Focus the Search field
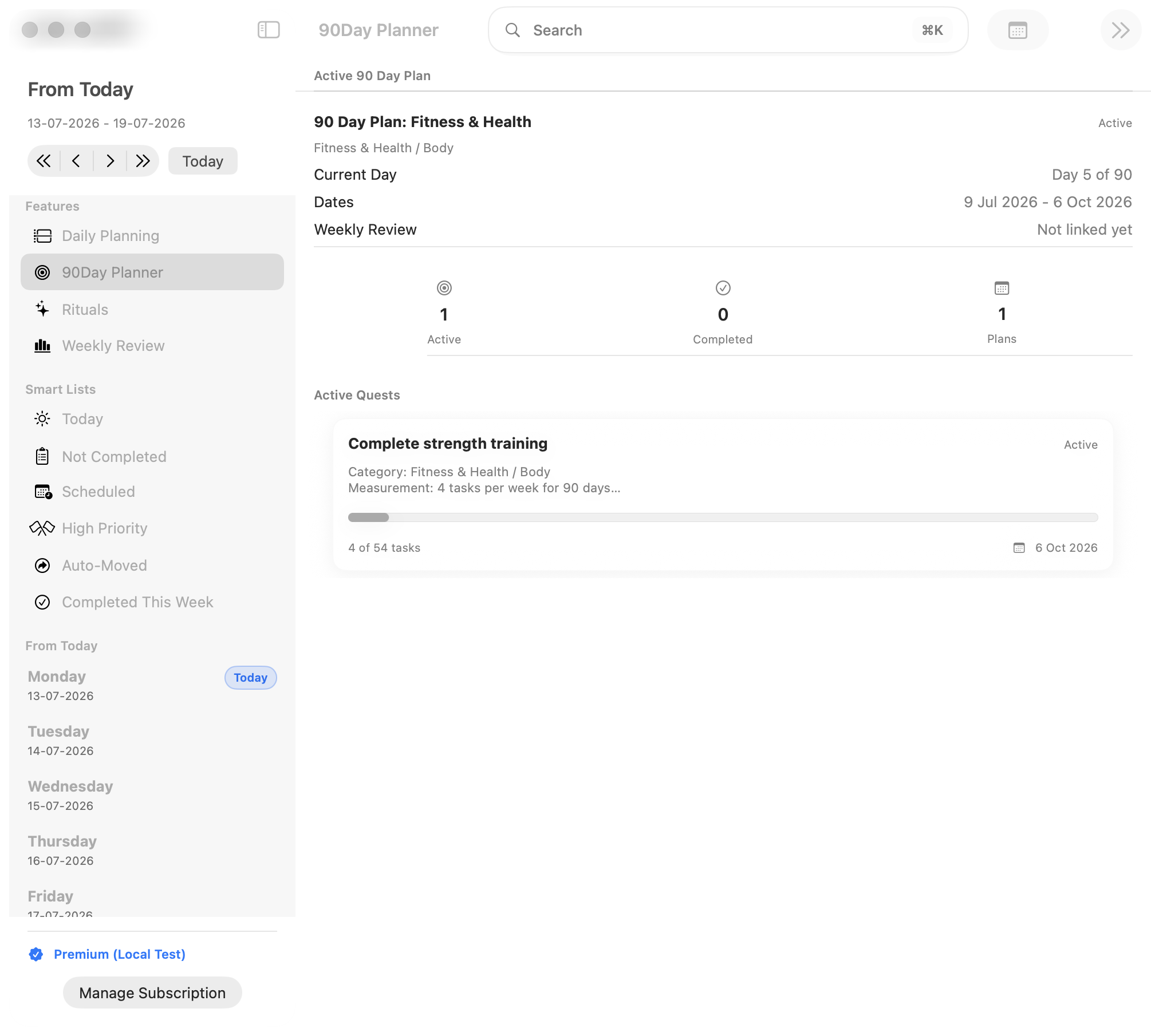 click(728, 30)
